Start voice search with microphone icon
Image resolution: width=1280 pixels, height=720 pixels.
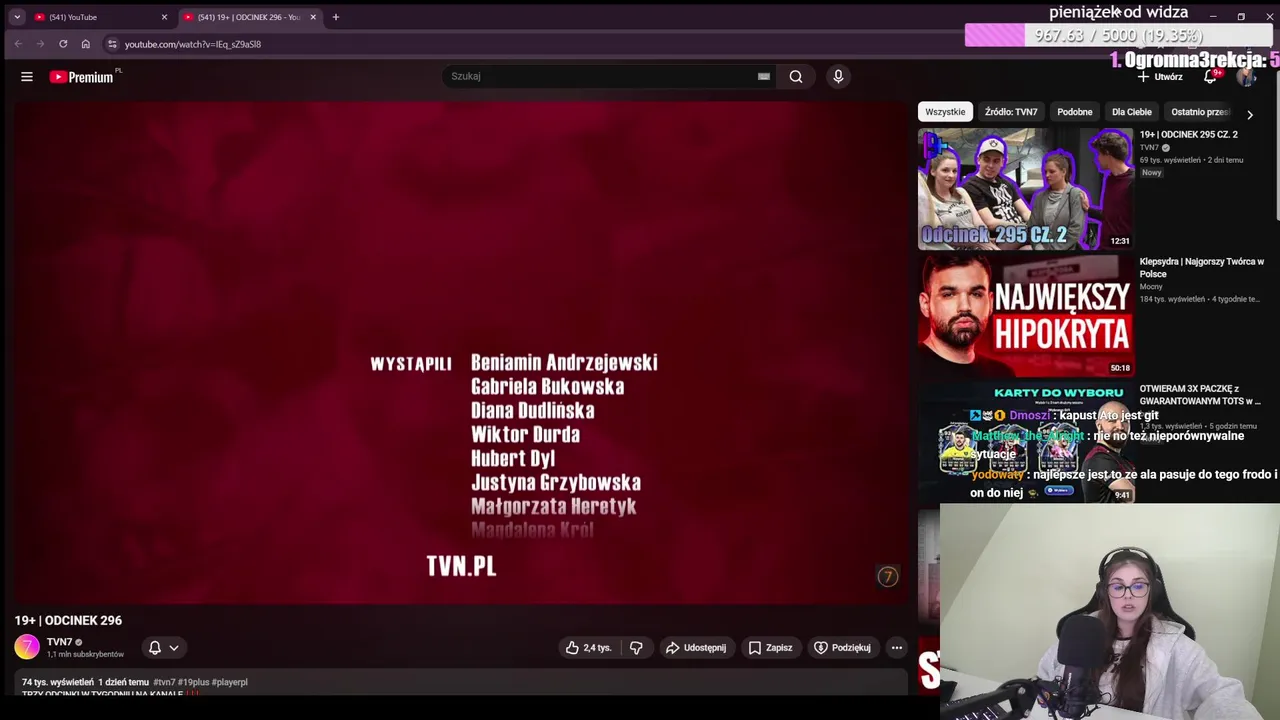click(838, 76)
